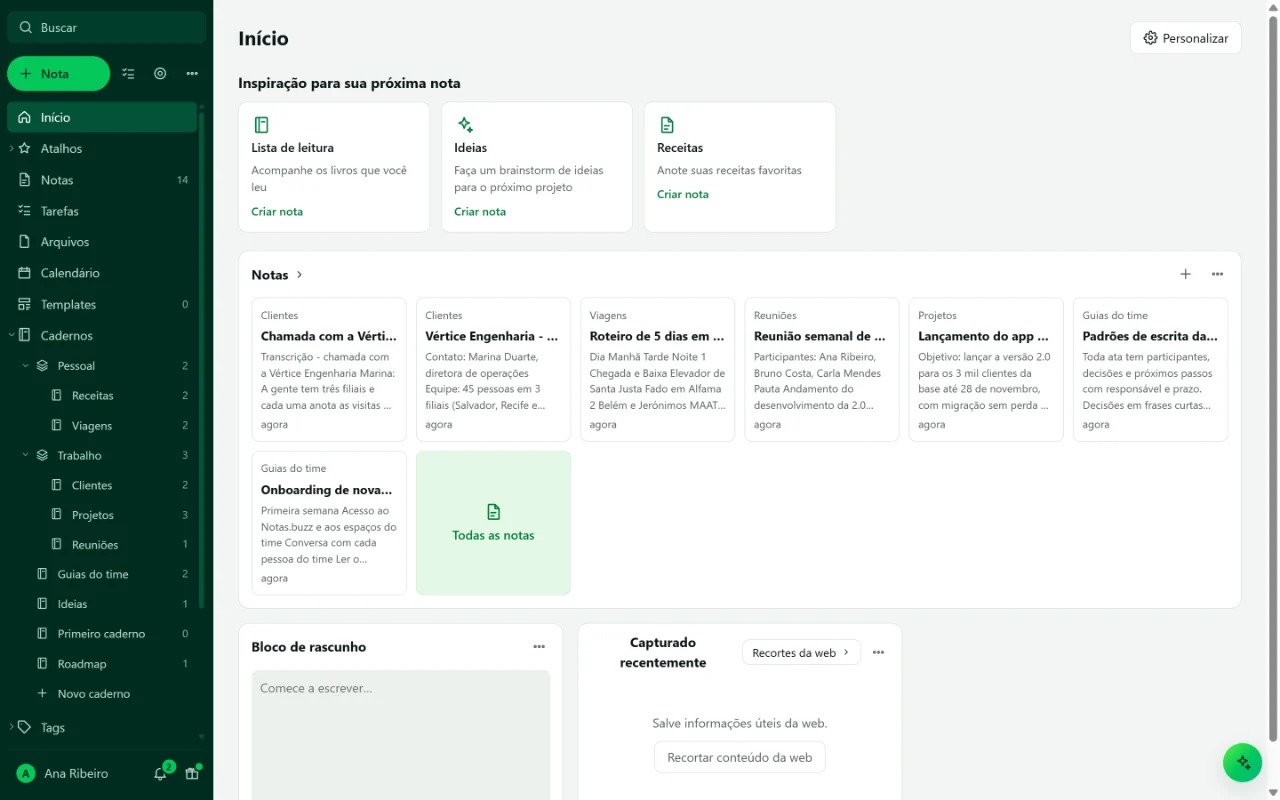Click the Personalizar button
This screenshot has width=1280, height=800.
pyautogui.click(x=1186, y=38)
